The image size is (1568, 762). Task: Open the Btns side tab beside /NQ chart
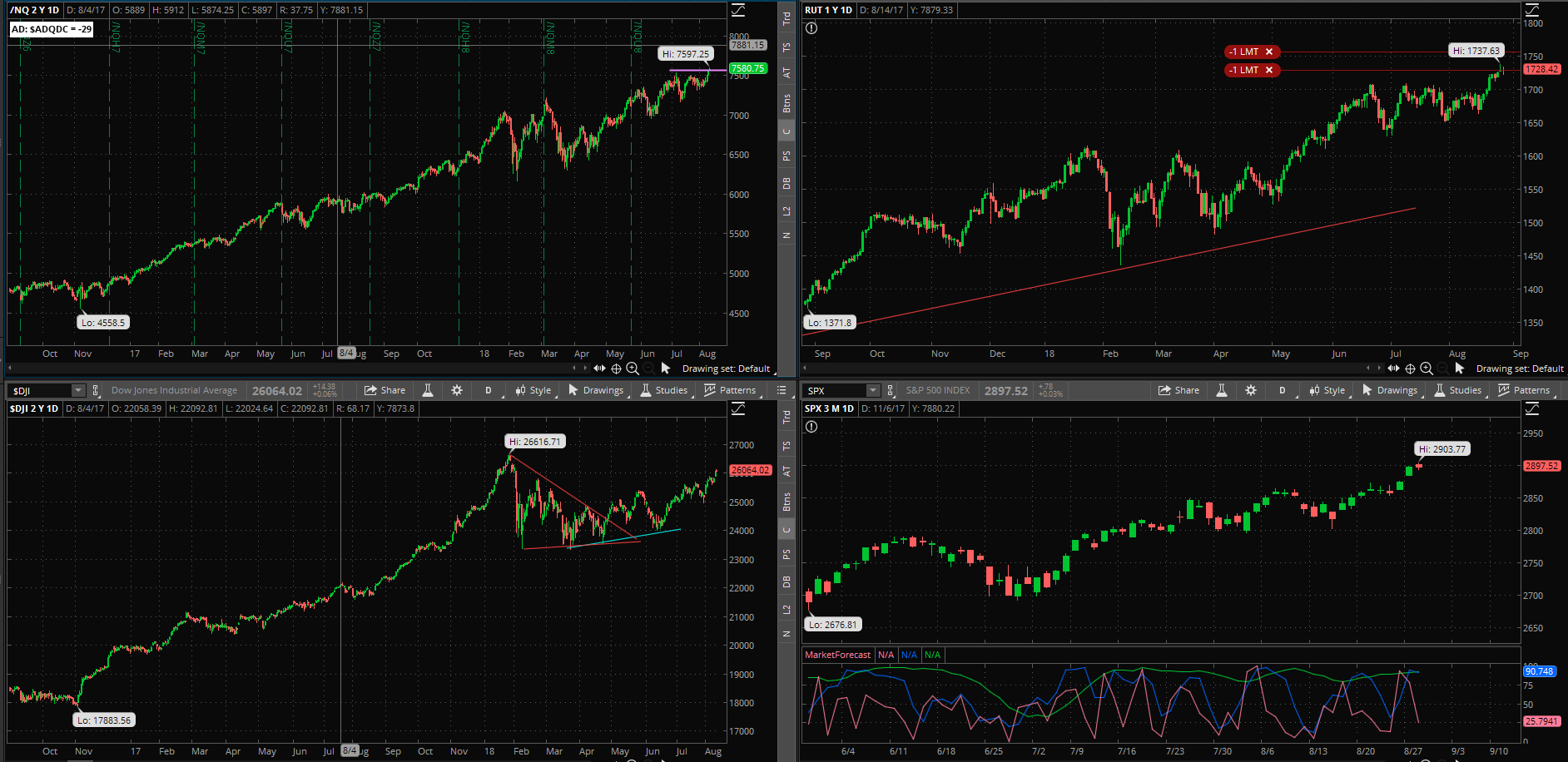(x=786, y=103)
